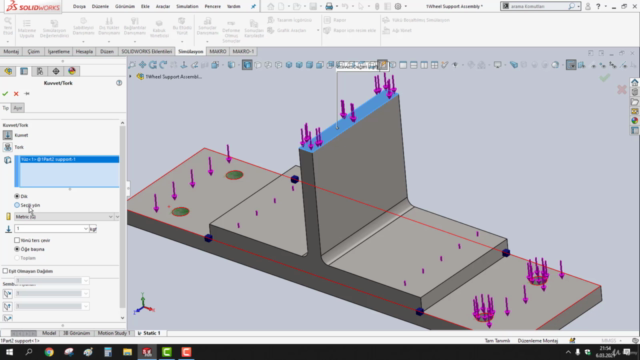Open the Sabitleyici Danışmanı dropdown arrow
Image resolution: width=640 pixels, height=360 pixels.
tap(83, 42)
